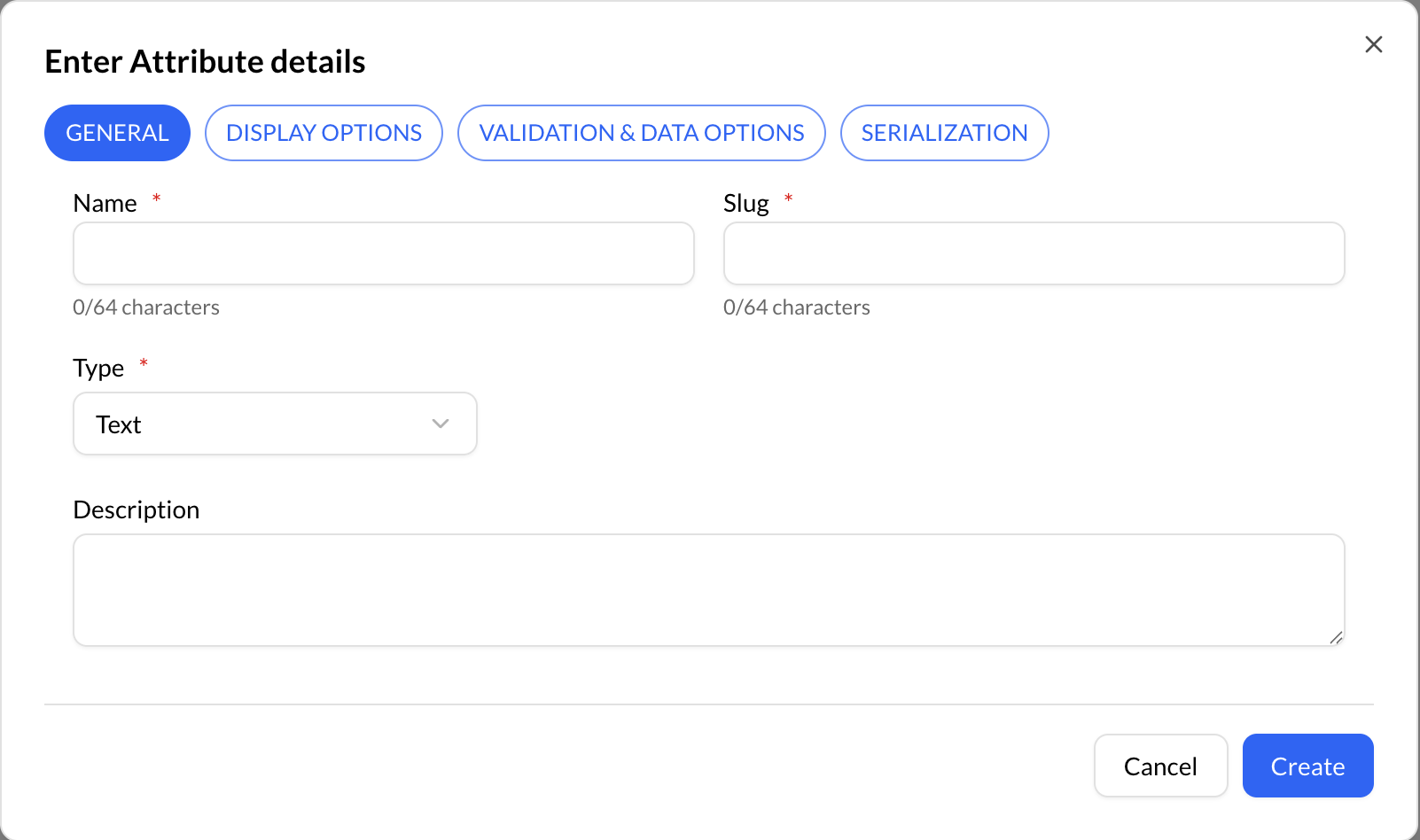Go to VALIDATION & DATA OPTIONS tab
This screenshot has height=840, width=1420.
[641, 133]
